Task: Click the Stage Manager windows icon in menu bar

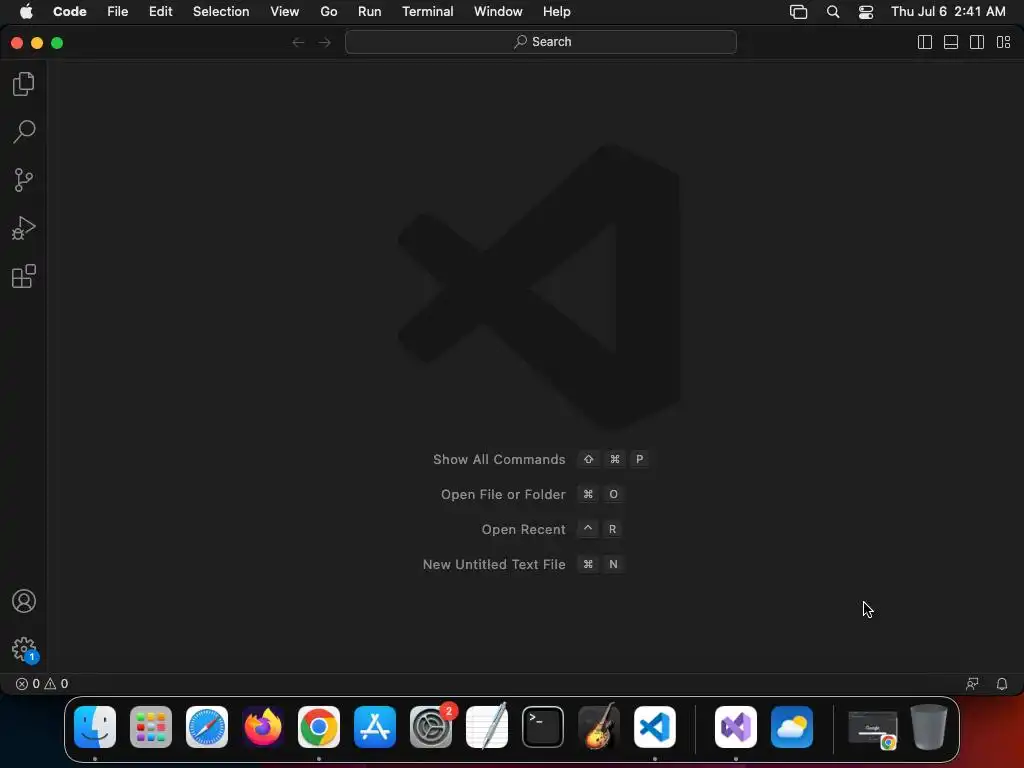Action: (x=799, y=12)
